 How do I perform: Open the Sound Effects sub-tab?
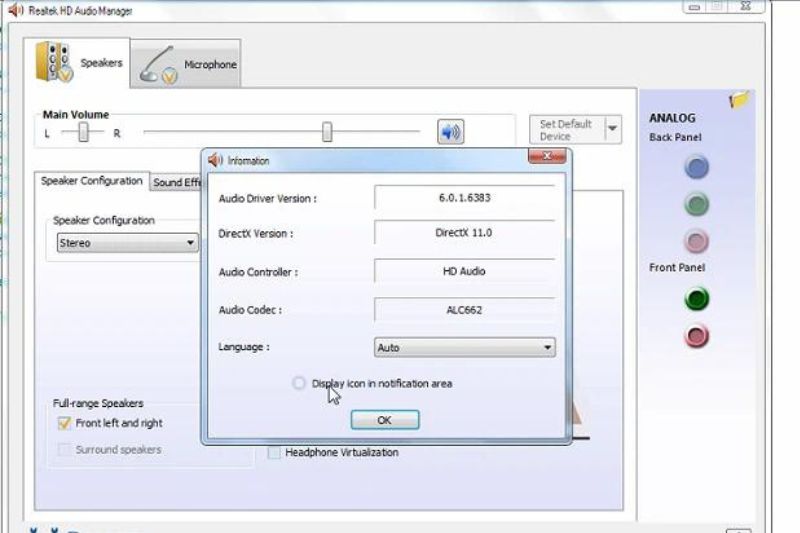point(177,183)
